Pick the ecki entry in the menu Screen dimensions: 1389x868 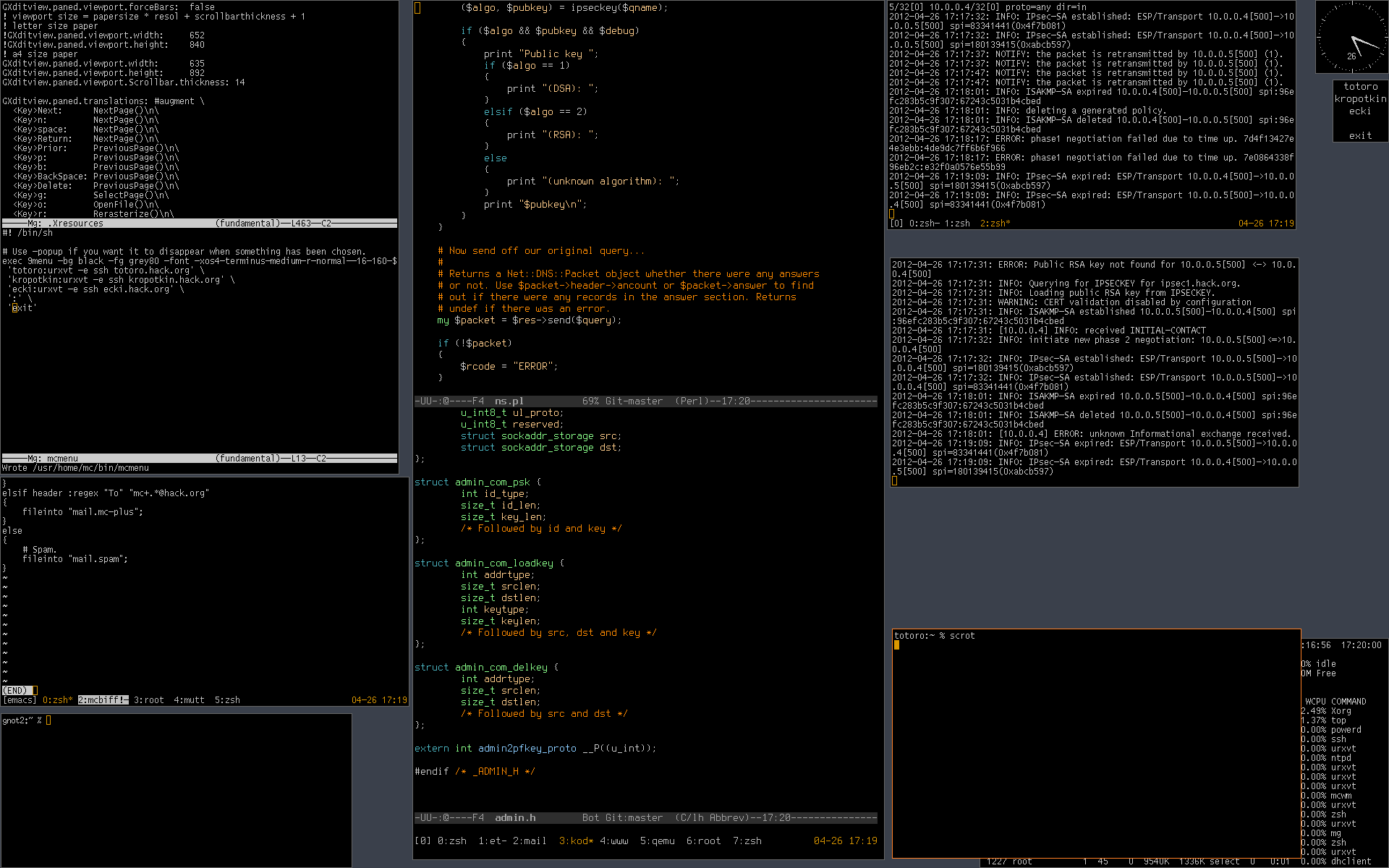pyautogui.click(x=1360, y=111)
